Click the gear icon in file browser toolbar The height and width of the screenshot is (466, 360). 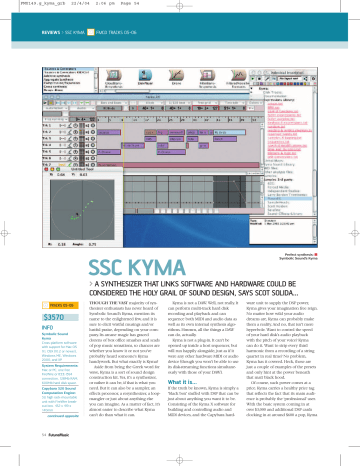point(313,79)
